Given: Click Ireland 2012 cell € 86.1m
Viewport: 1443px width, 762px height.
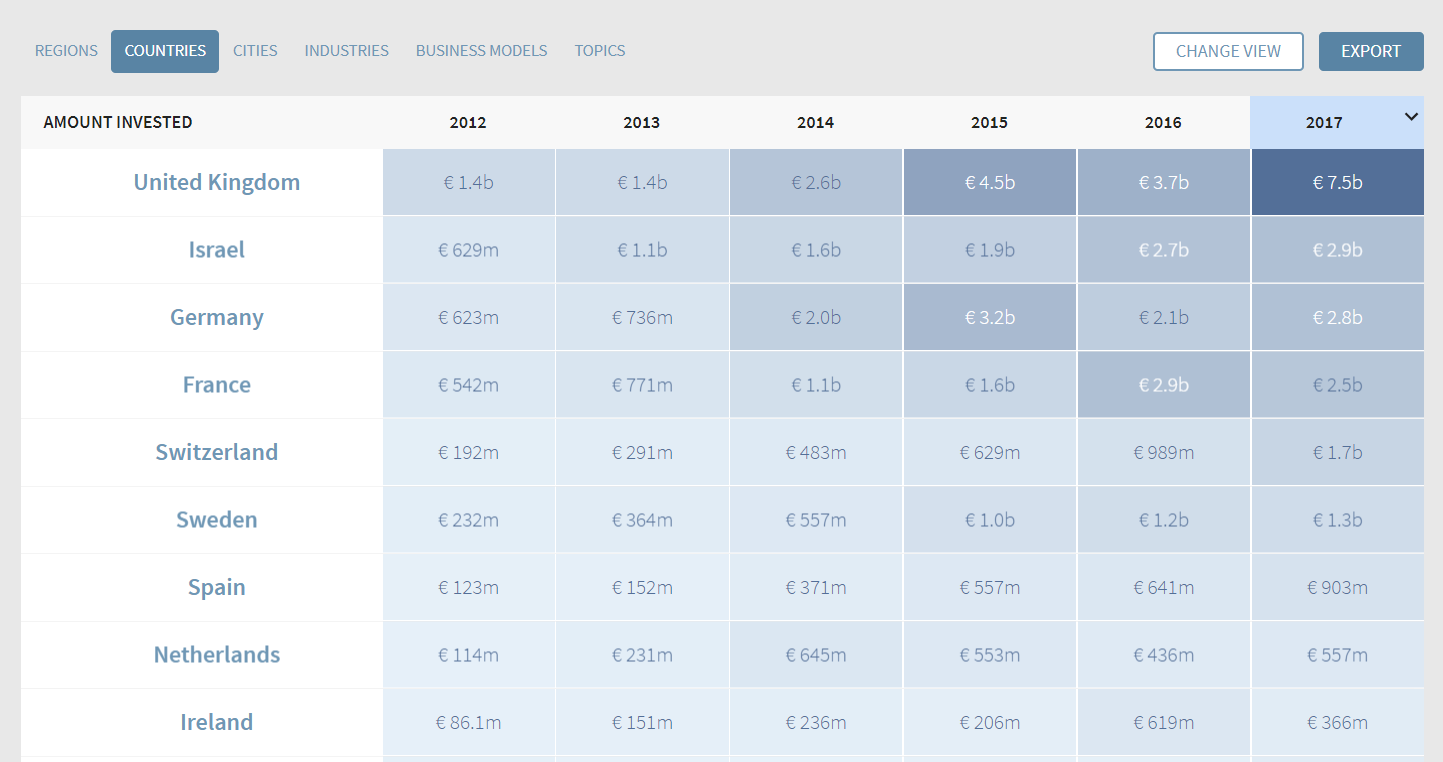Looking at the screenshot, I should pyautogui.click(x=468, y=722).
